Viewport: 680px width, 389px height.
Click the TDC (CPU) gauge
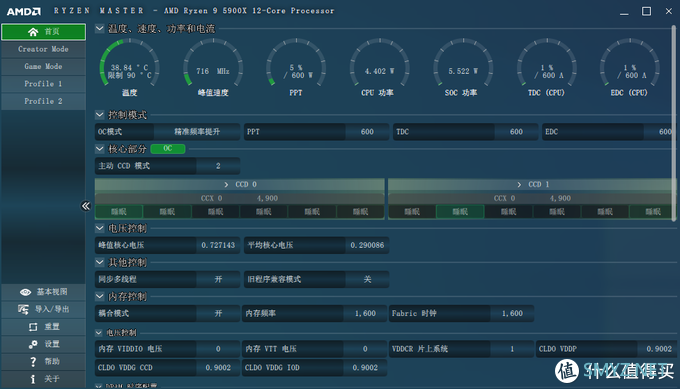[546, 67]
